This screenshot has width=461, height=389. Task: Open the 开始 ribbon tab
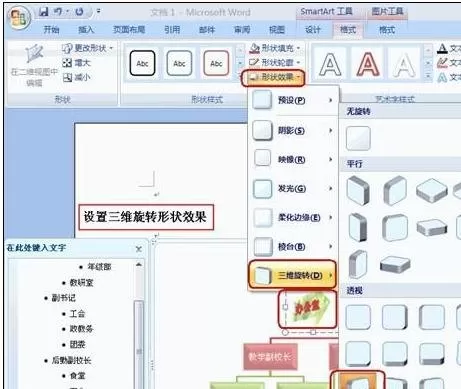point(51,30)
